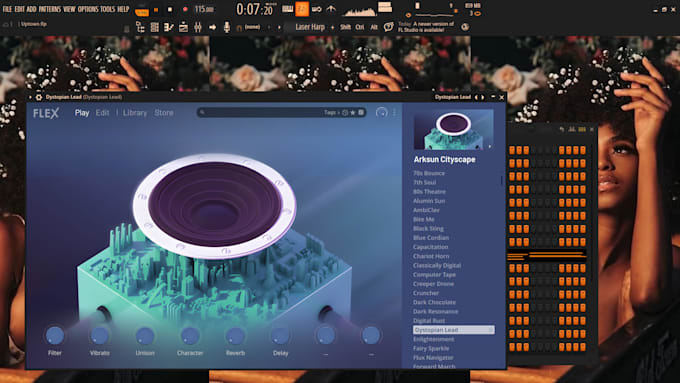Image resolution: width=680 pixels, height=383 pixels.
Task: Open the FILE menu
Action: point(7,9)
